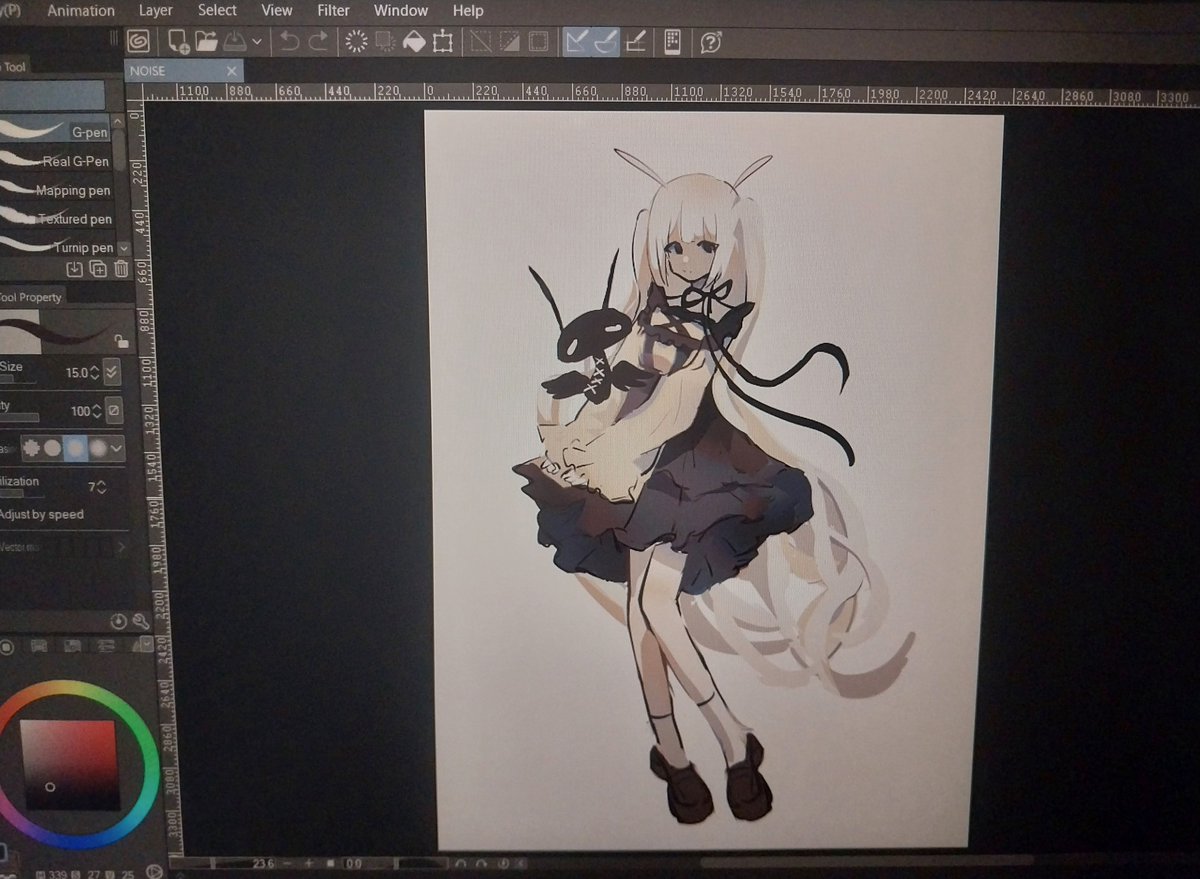
Task: Open Clip Studio launcher icon
Action: 139,41
